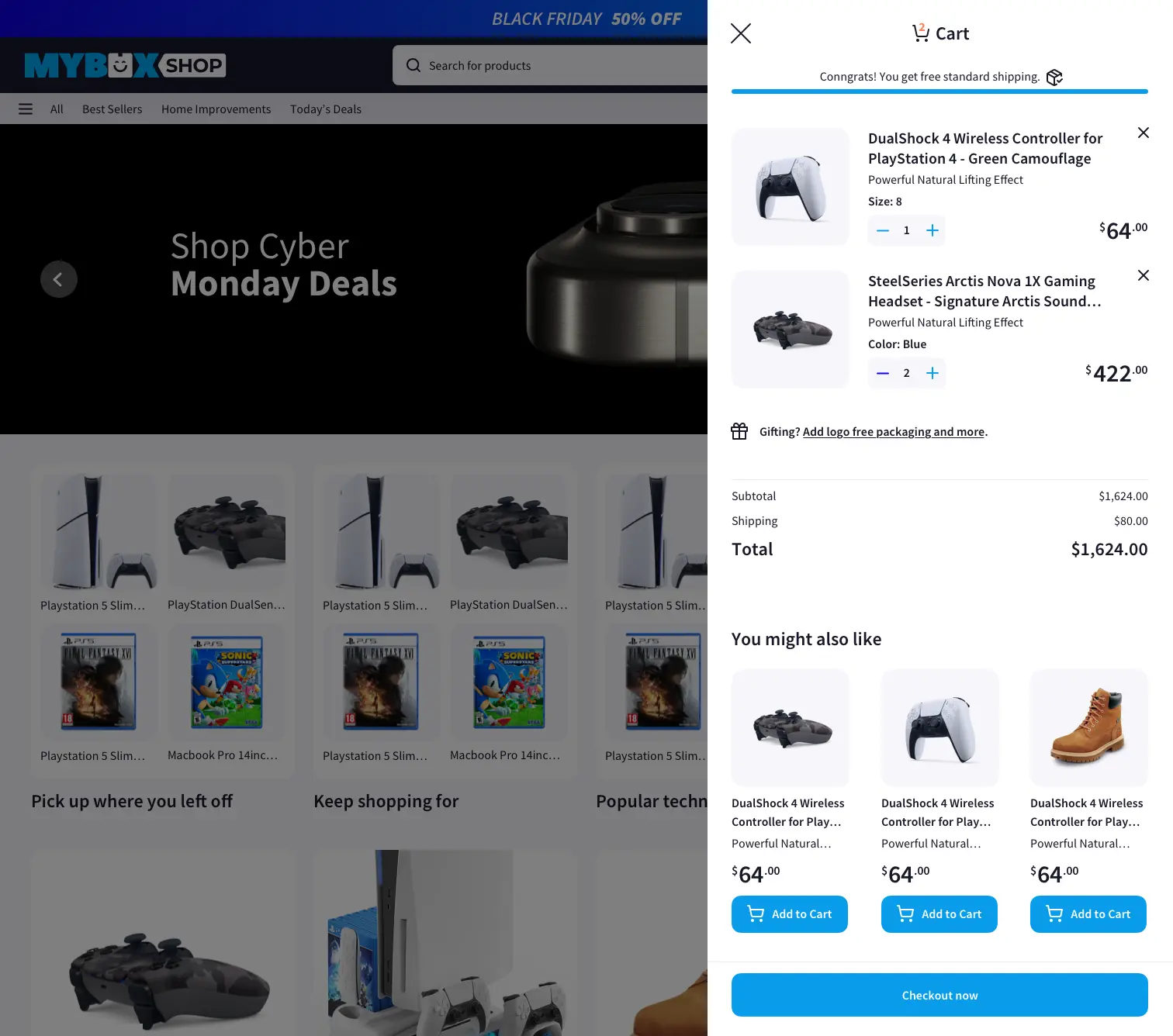1173x1036 pixels.
Task: Click the previous slide arrow on banner
Action: pos(59,279)
